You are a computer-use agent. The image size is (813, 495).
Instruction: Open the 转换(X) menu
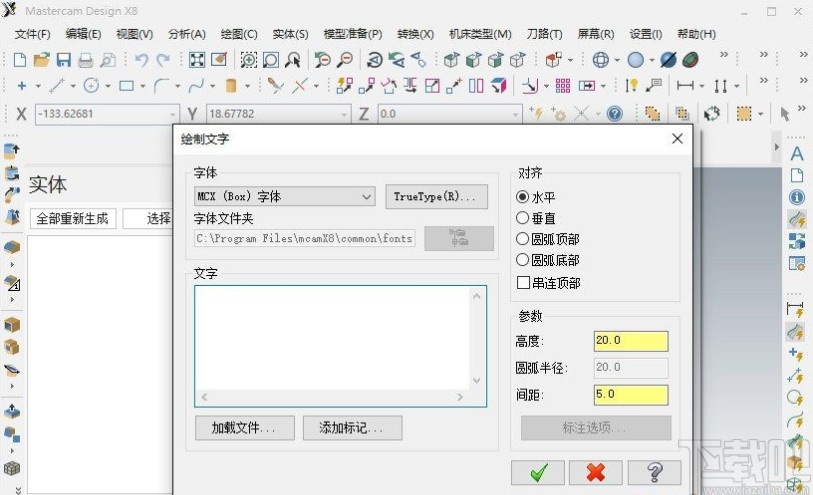pyautogui.click(x=415, y=34)
